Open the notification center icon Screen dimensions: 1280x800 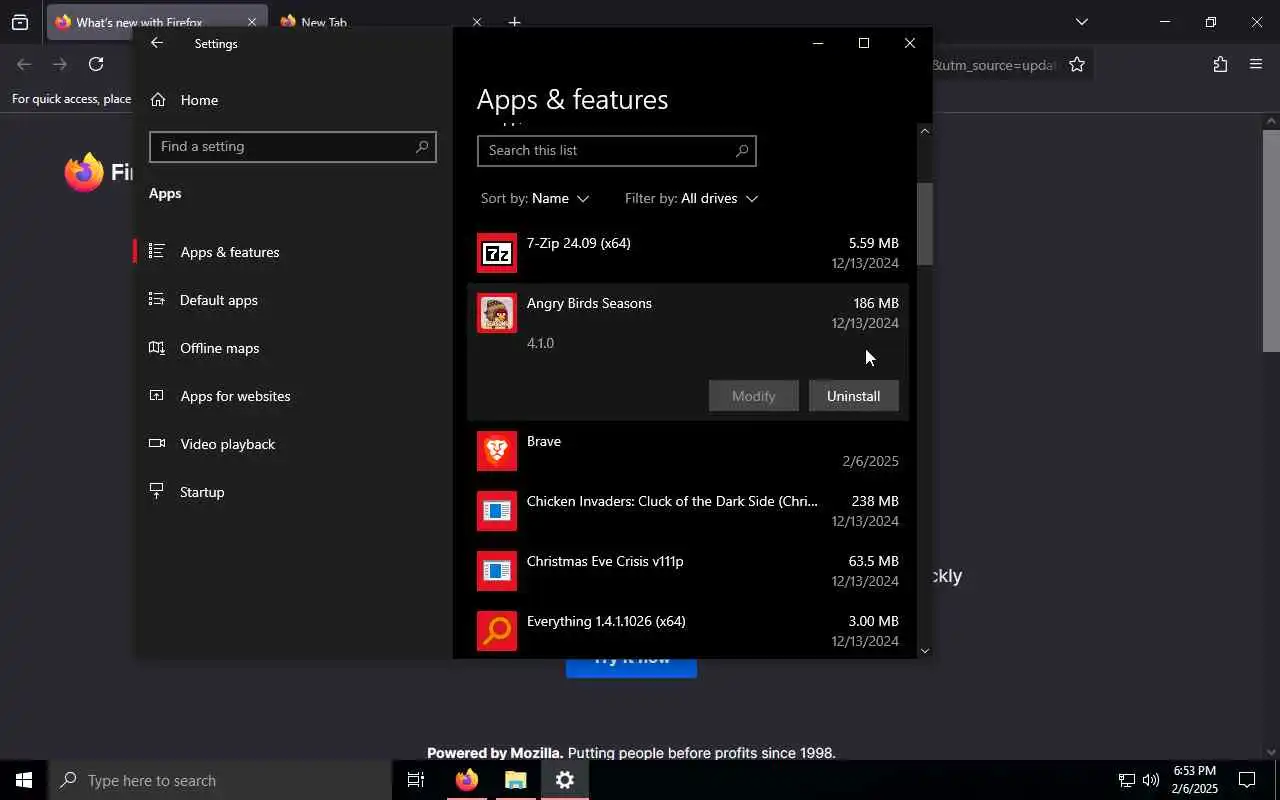click(x=1247, y=780)
